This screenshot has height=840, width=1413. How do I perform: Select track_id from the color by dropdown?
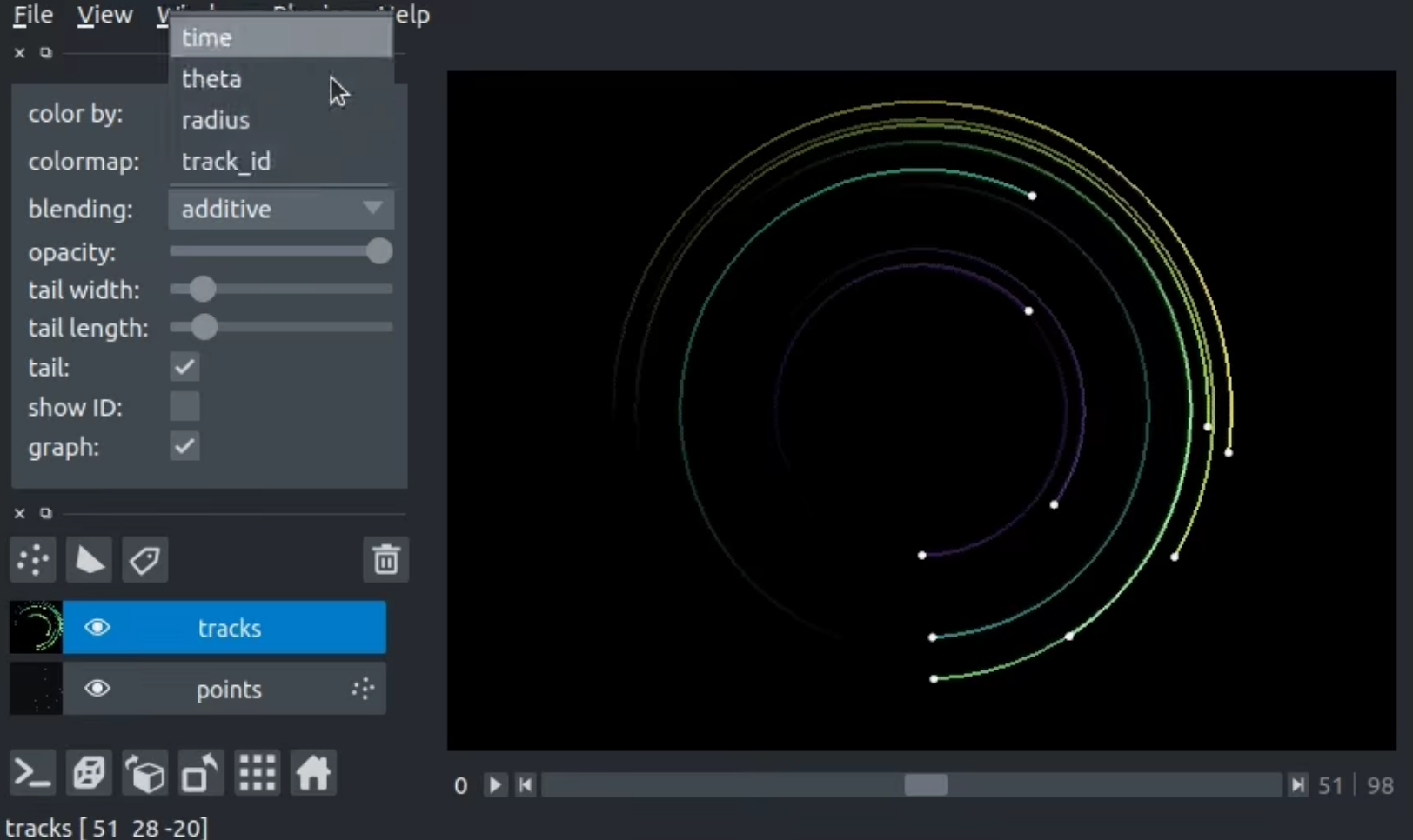226,161
